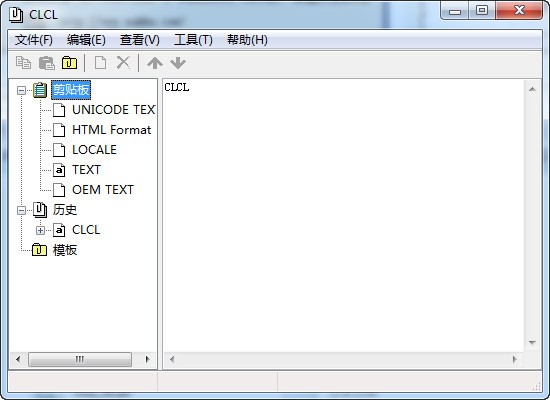Click the Paste toolbar icon
The width and height of the screenshot is (550, 400).
coord(47,63)
